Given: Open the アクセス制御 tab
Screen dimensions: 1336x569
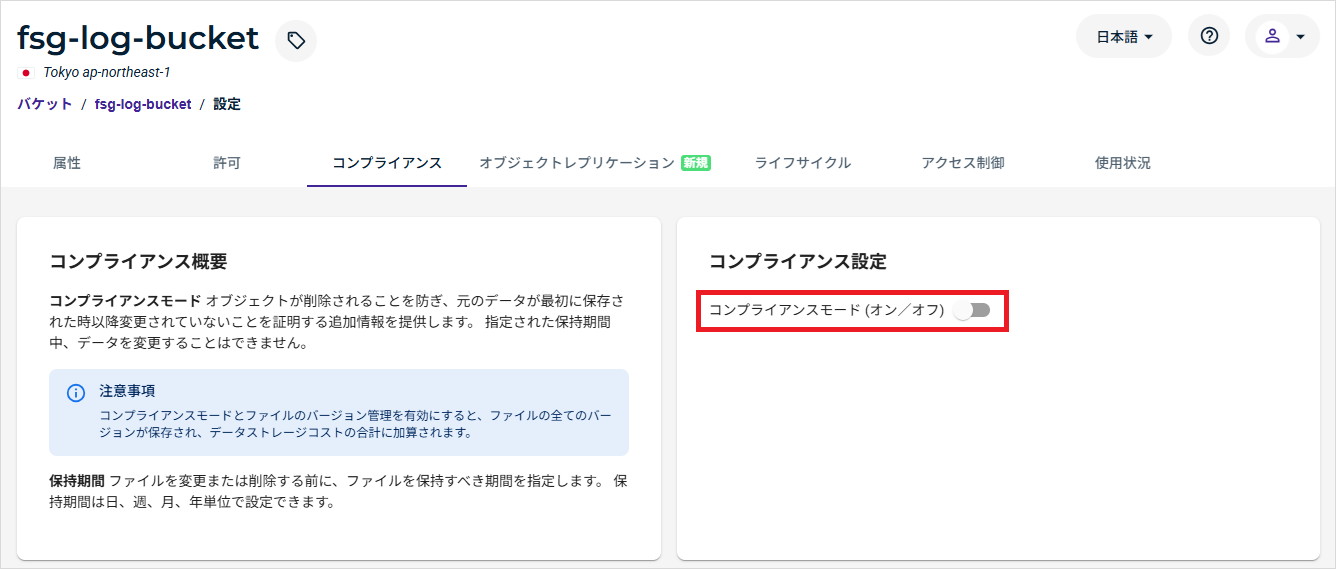Looking at the screenshot, I should [x=963, y=163].
